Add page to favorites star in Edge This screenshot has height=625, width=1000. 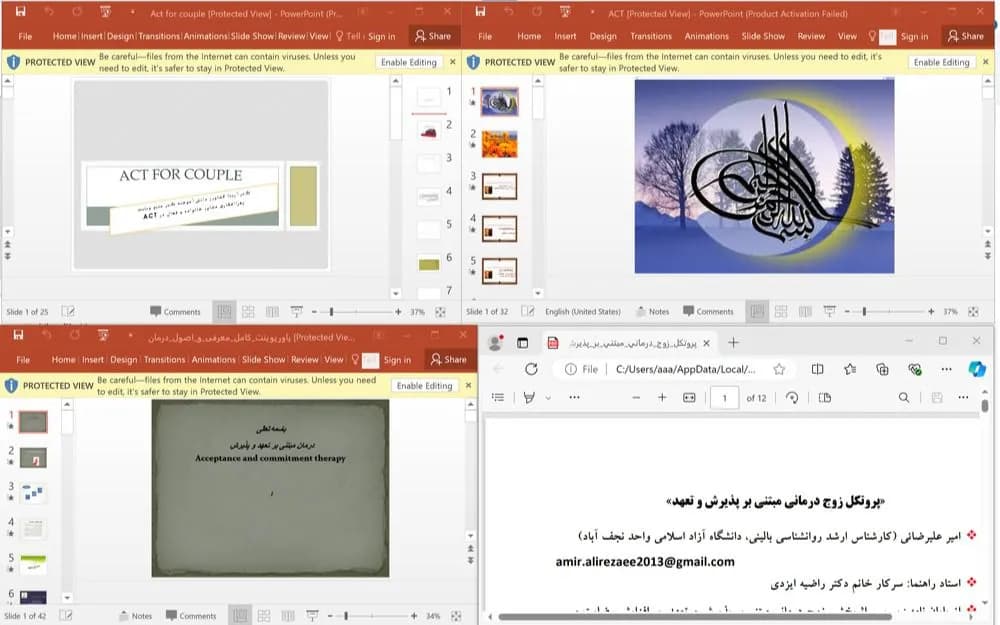779,369
